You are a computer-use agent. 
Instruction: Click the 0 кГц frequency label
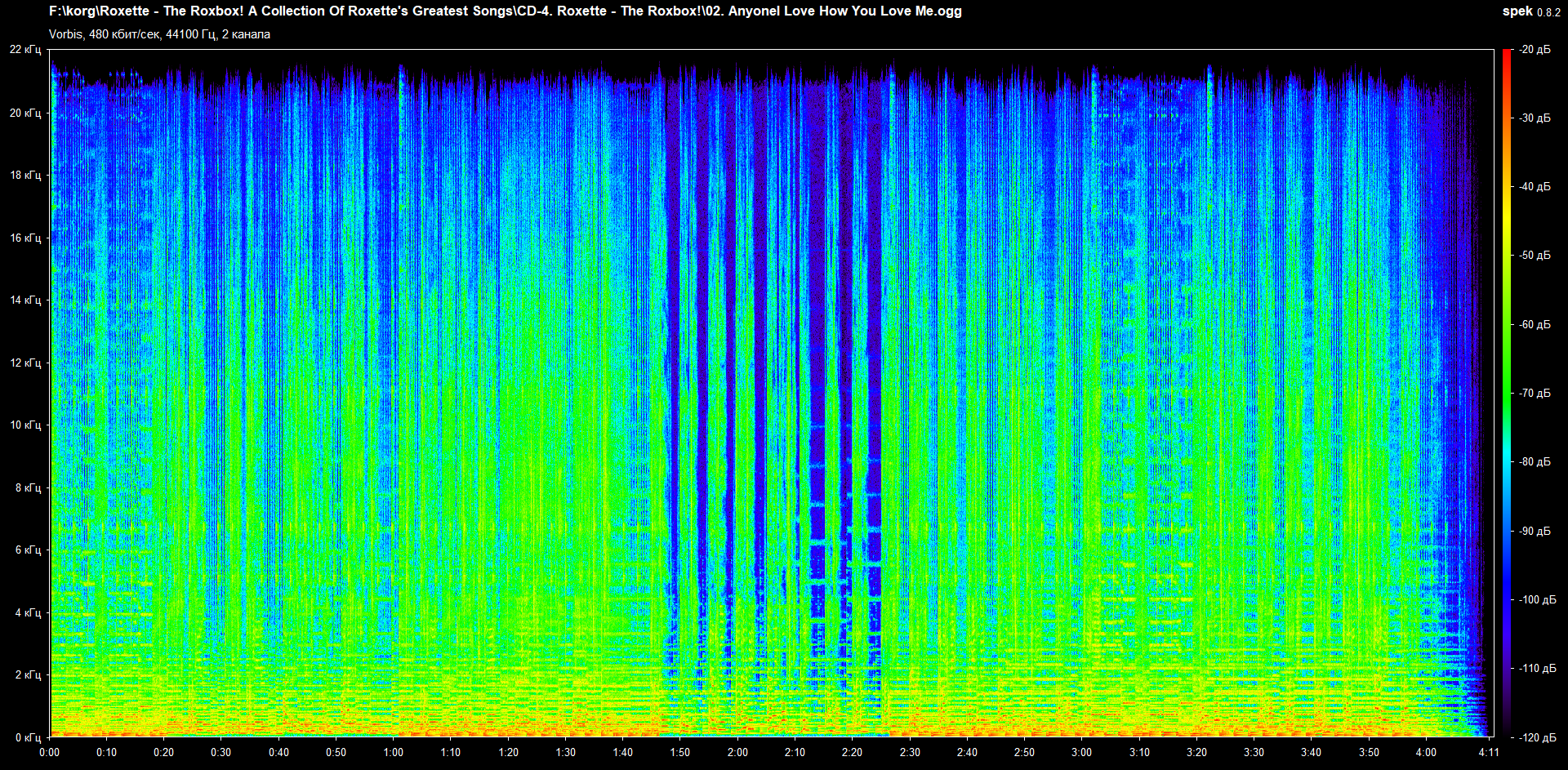coord(28,737)
